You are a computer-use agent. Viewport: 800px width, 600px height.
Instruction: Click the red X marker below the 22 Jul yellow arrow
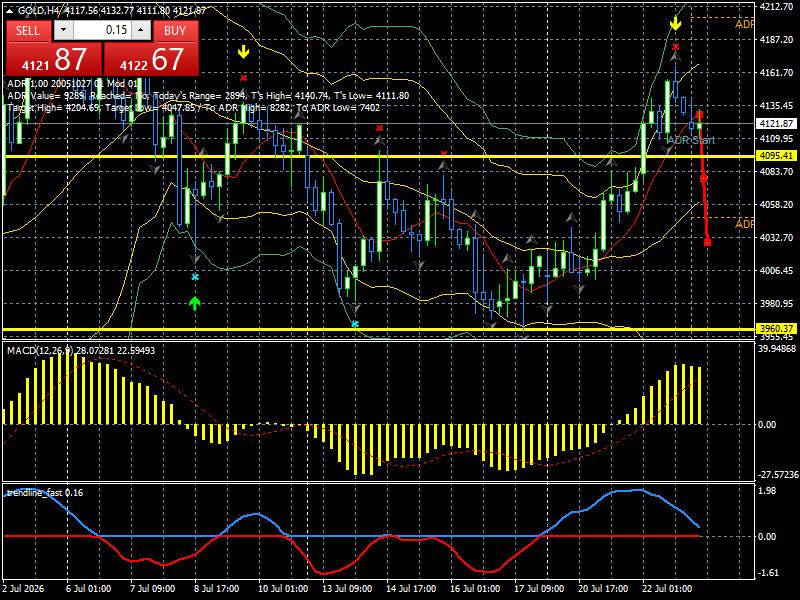click(x=676, y=47)
